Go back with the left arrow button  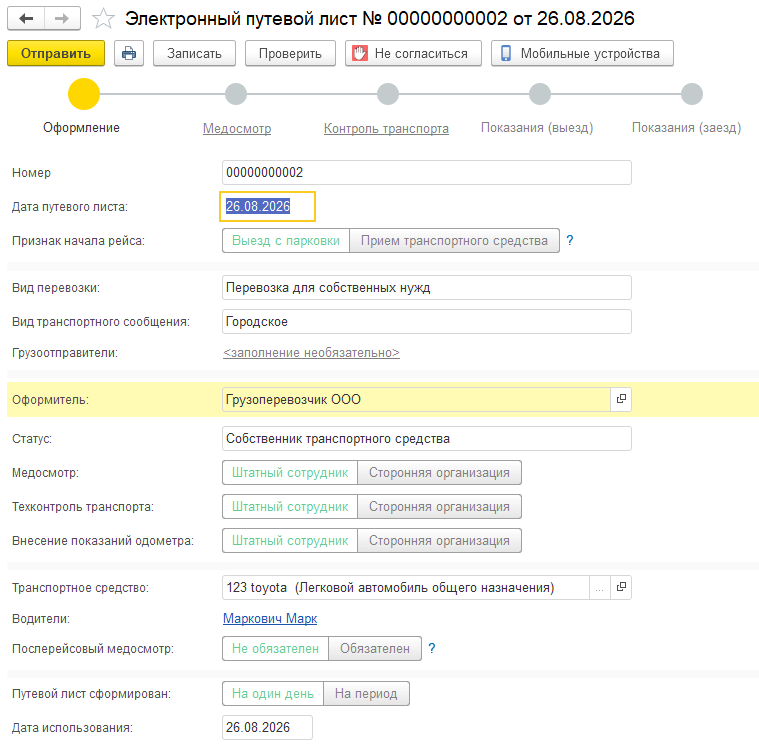[x=26, y=18]
